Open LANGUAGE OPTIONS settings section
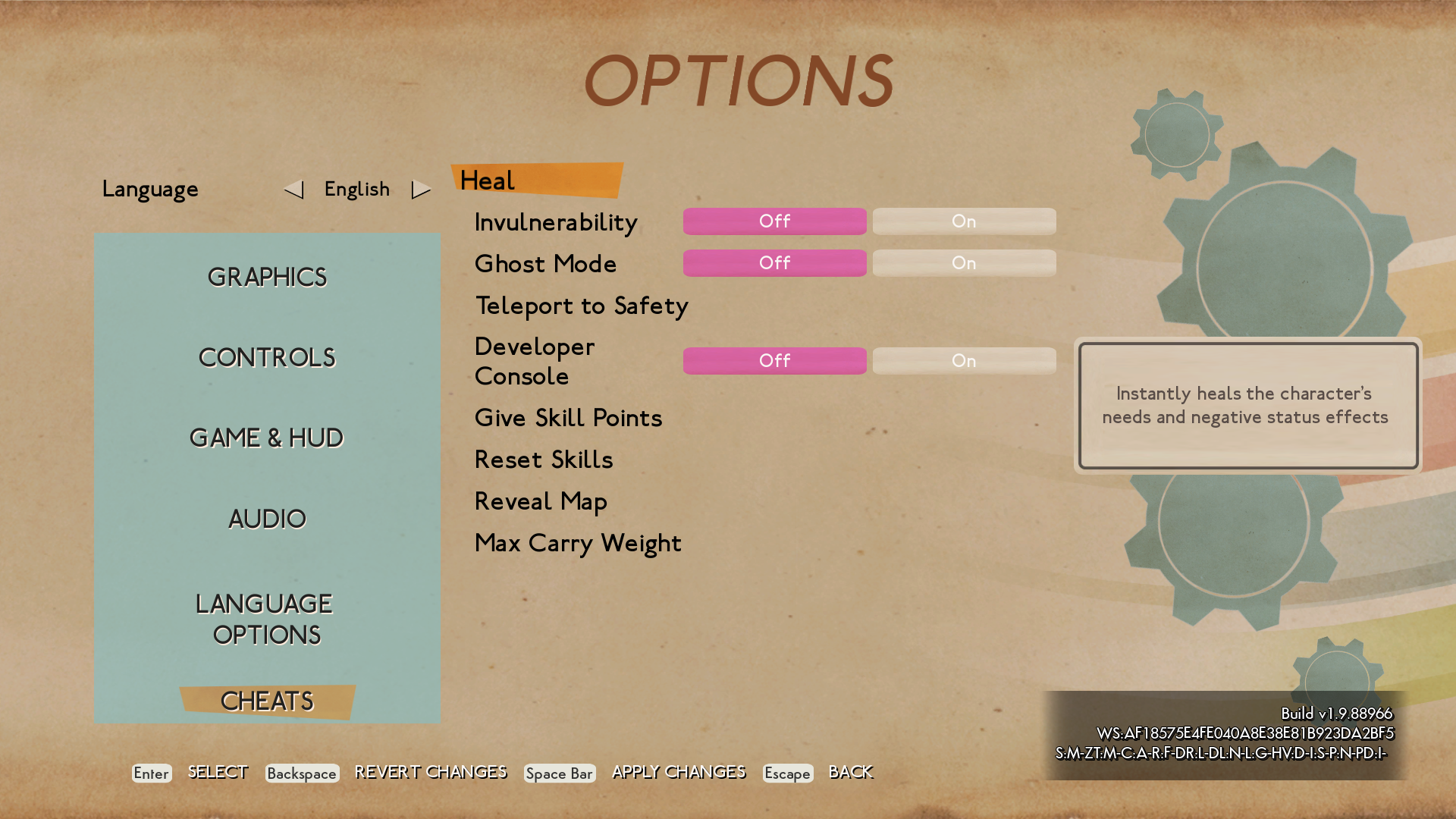Viewport: 1456px width, 819px height. (266, 619)
